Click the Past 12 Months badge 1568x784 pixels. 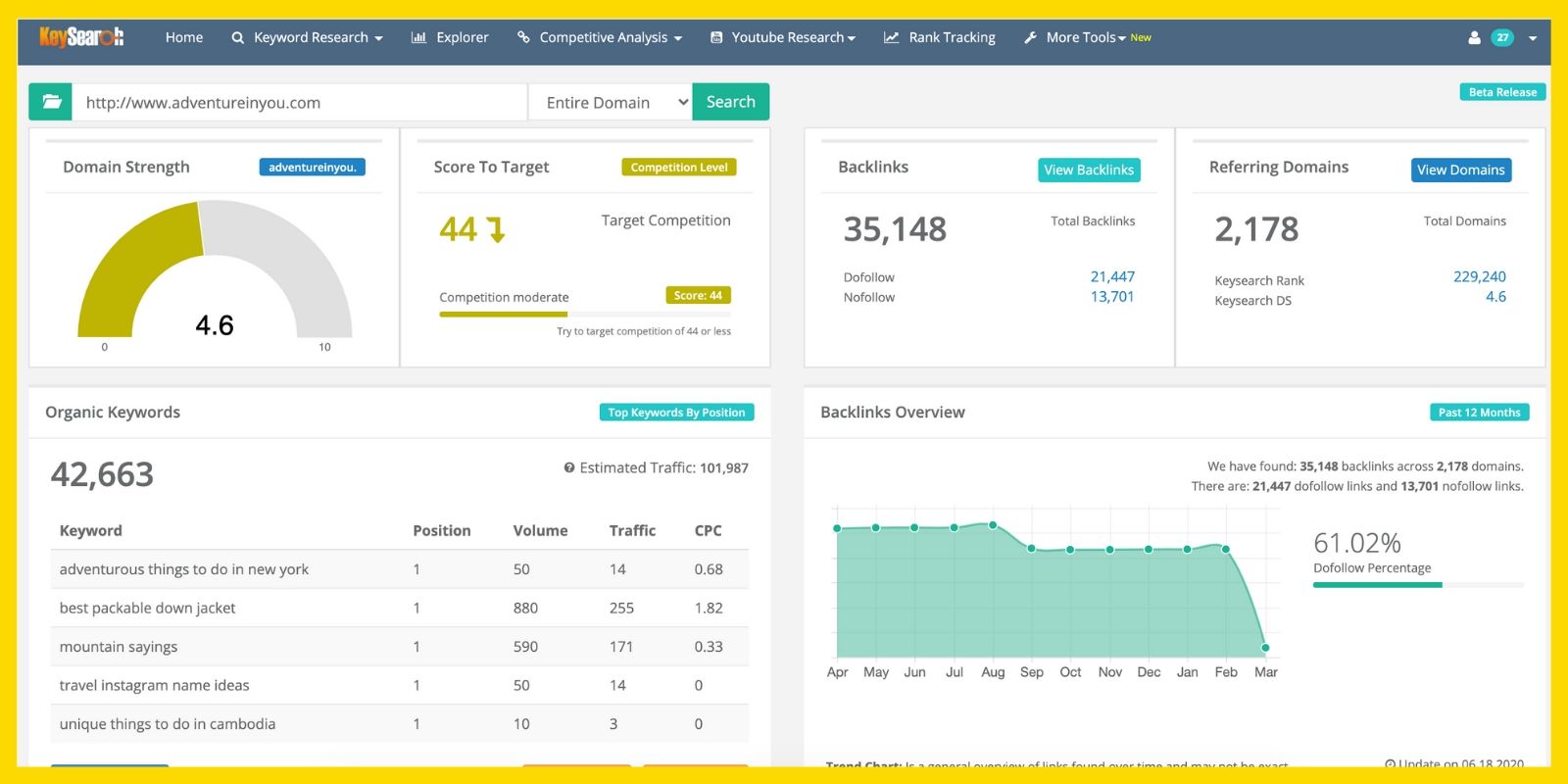click(x=1479, y=413)
